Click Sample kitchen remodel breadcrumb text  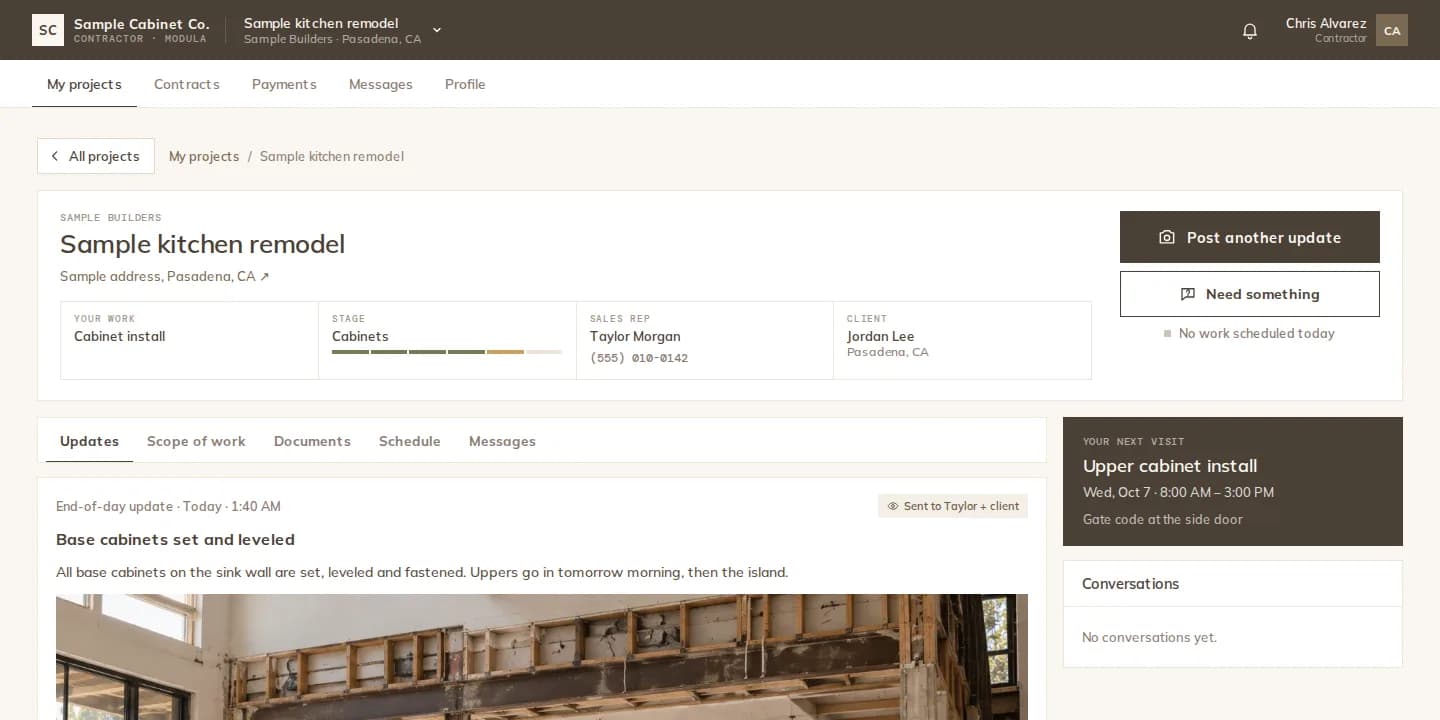coord(332,156)
